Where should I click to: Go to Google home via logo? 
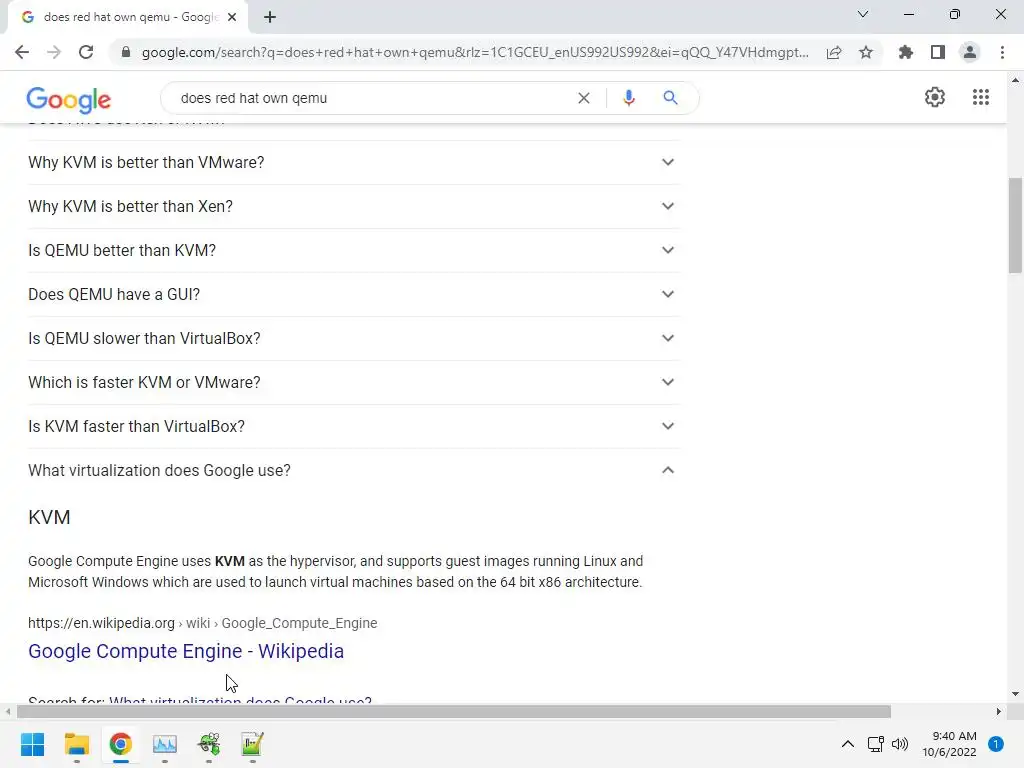69,99
